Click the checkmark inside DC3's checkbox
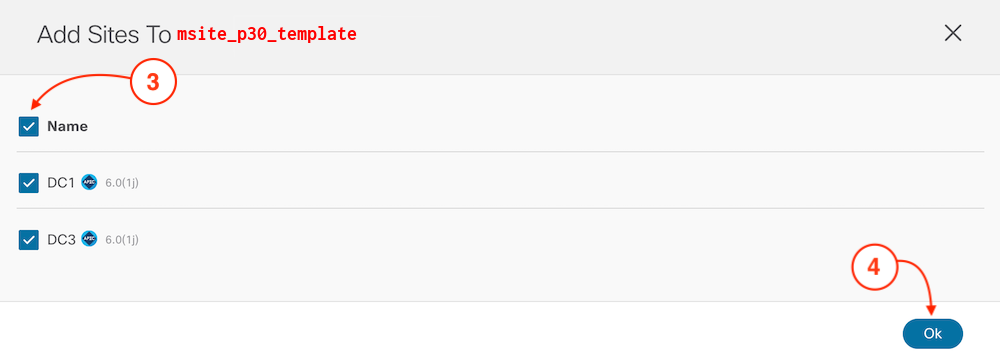The width and height of the screenshot is (1000, 360). 29,240
